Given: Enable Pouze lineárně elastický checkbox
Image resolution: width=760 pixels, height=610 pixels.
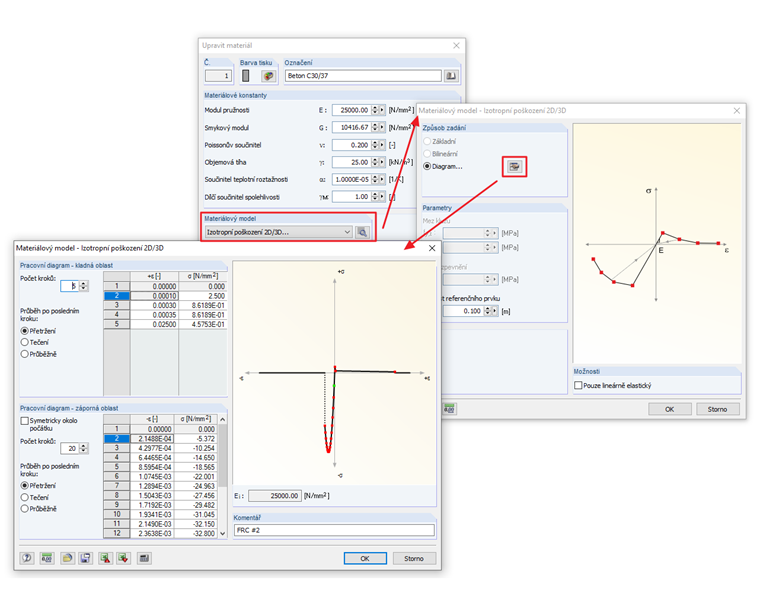Looking at the screenshot, I should pyautogui.click(x=578, y=386).
